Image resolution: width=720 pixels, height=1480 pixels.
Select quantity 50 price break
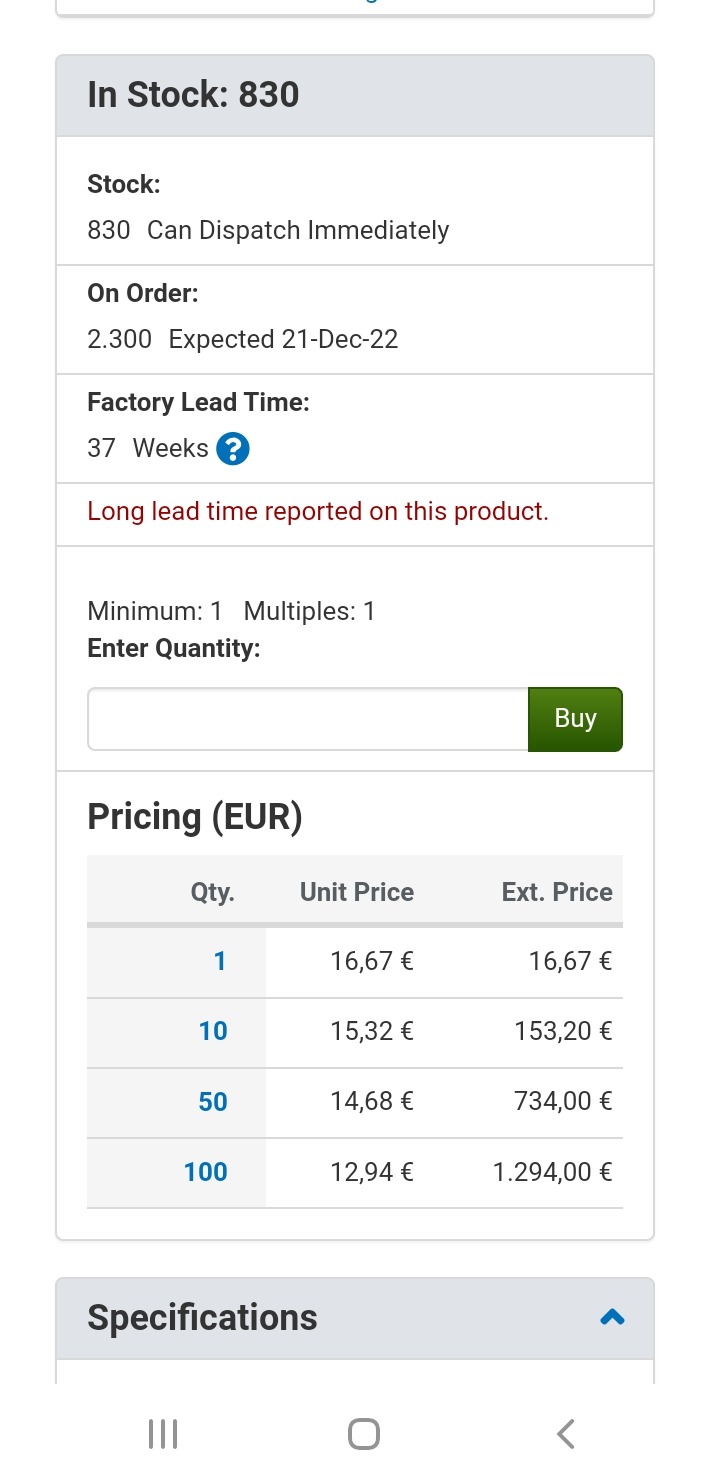(213, 1102)
